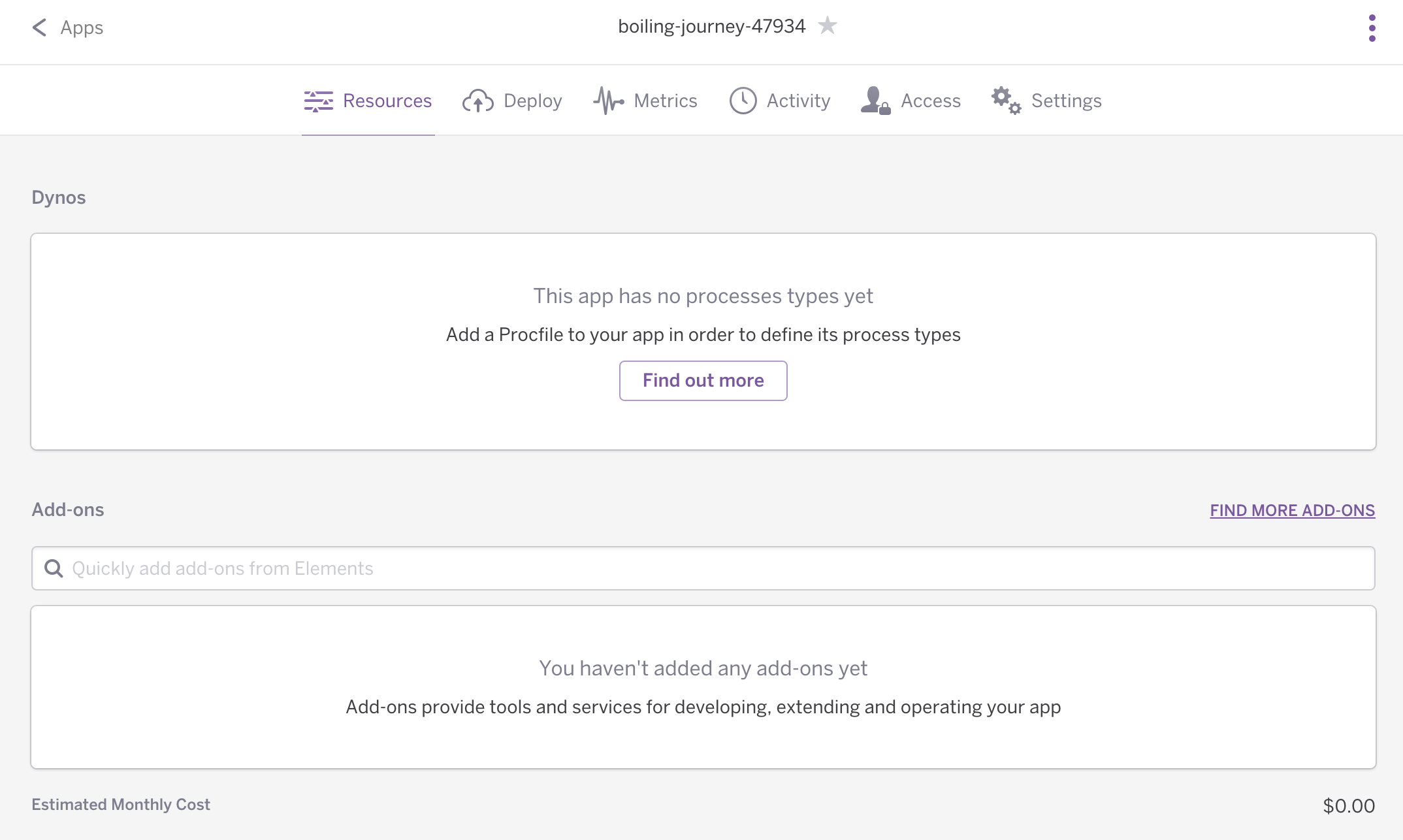Click the back chevron arrow icon
Viewport: 1403px width, 840px height.
[39, 27]
